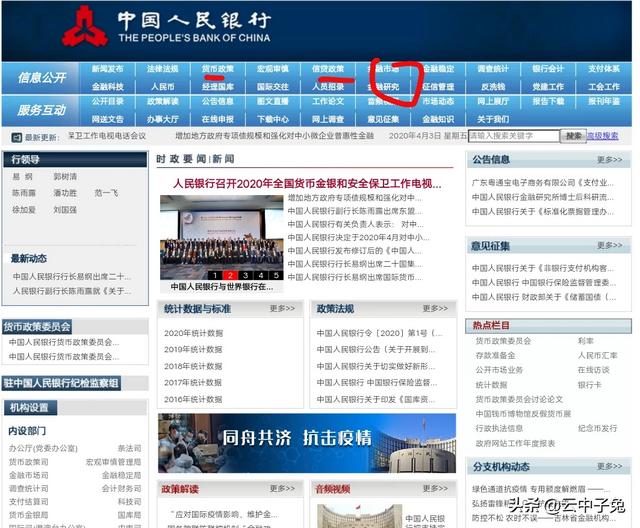Viewport: 640px width, 528px height.
Task: Open 人民币汇率 in hot topics
Action: pyautogui.click(x=598, y=355)
